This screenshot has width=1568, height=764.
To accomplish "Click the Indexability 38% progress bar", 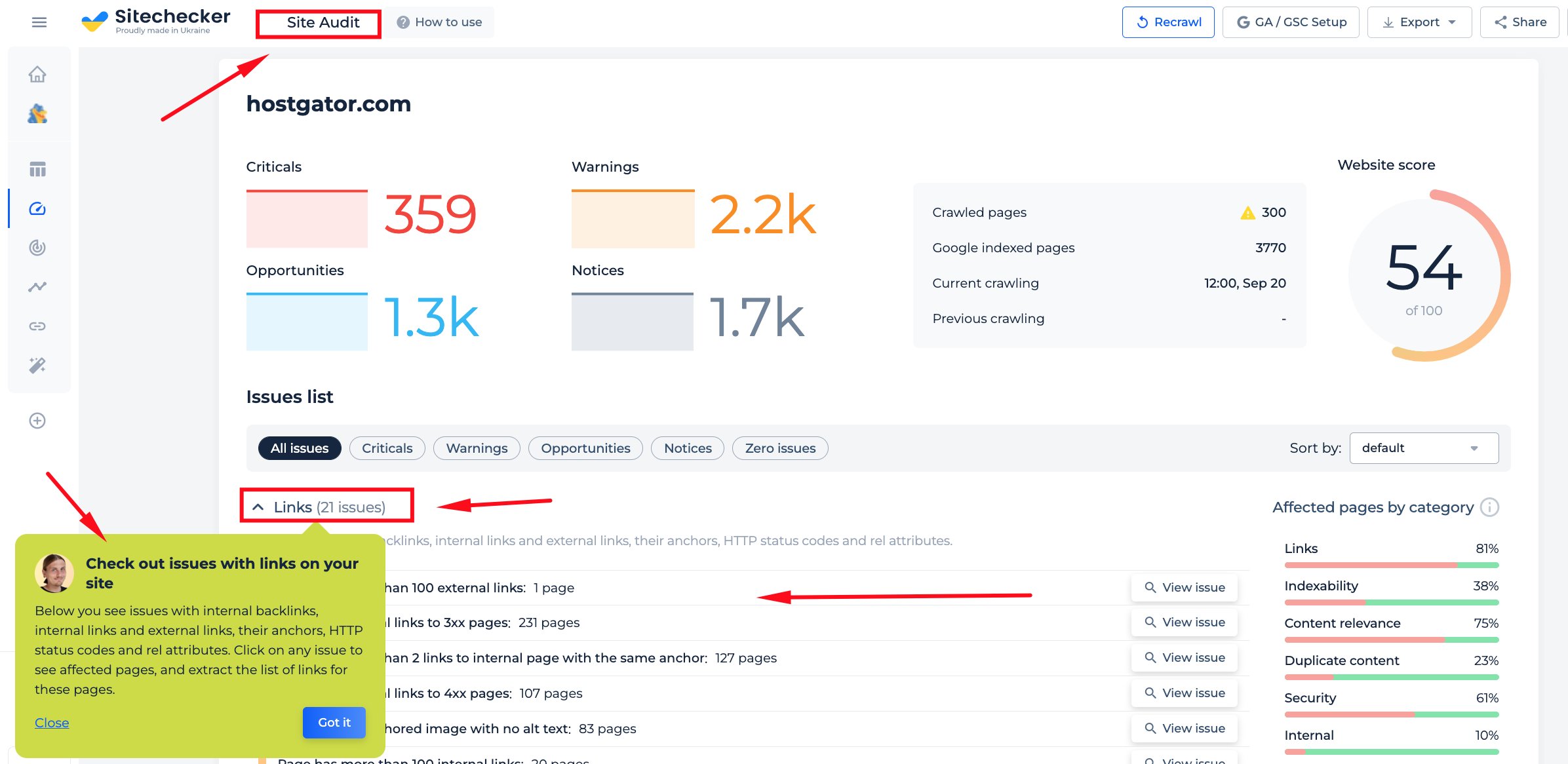I will (x=1392, y=602).
